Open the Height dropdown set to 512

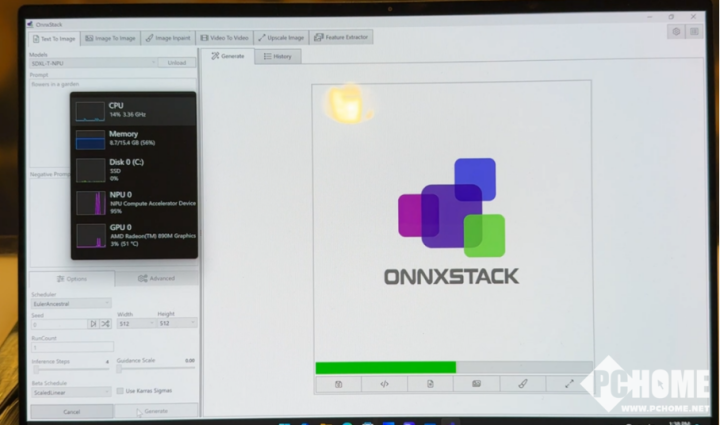pyautogui.click(x=177, y=323)
